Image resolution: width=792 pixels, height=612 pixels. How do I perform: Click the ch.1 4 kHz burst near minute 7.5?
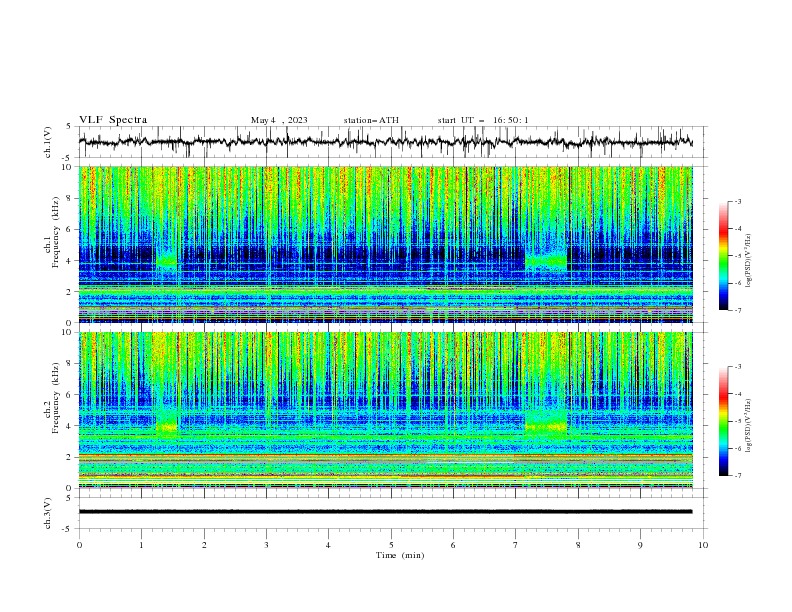(546, 260)
